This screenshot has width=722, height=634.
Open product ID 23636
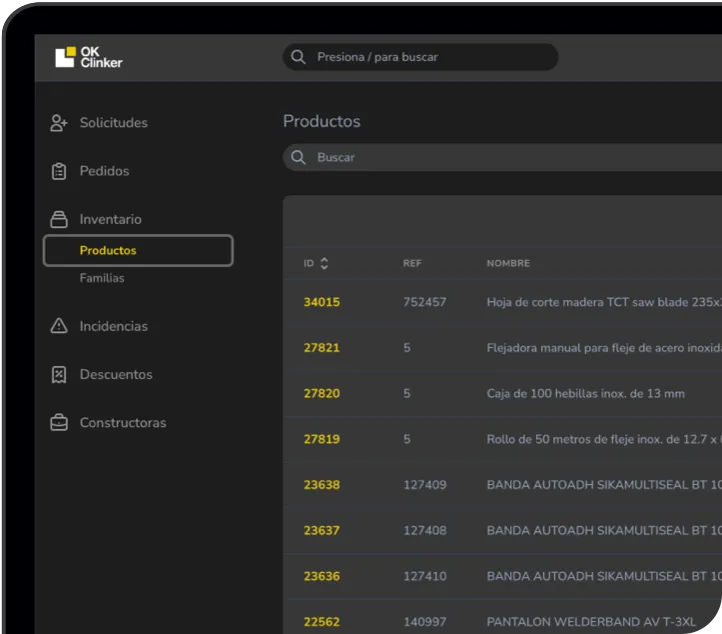click(x=322, y=576)
